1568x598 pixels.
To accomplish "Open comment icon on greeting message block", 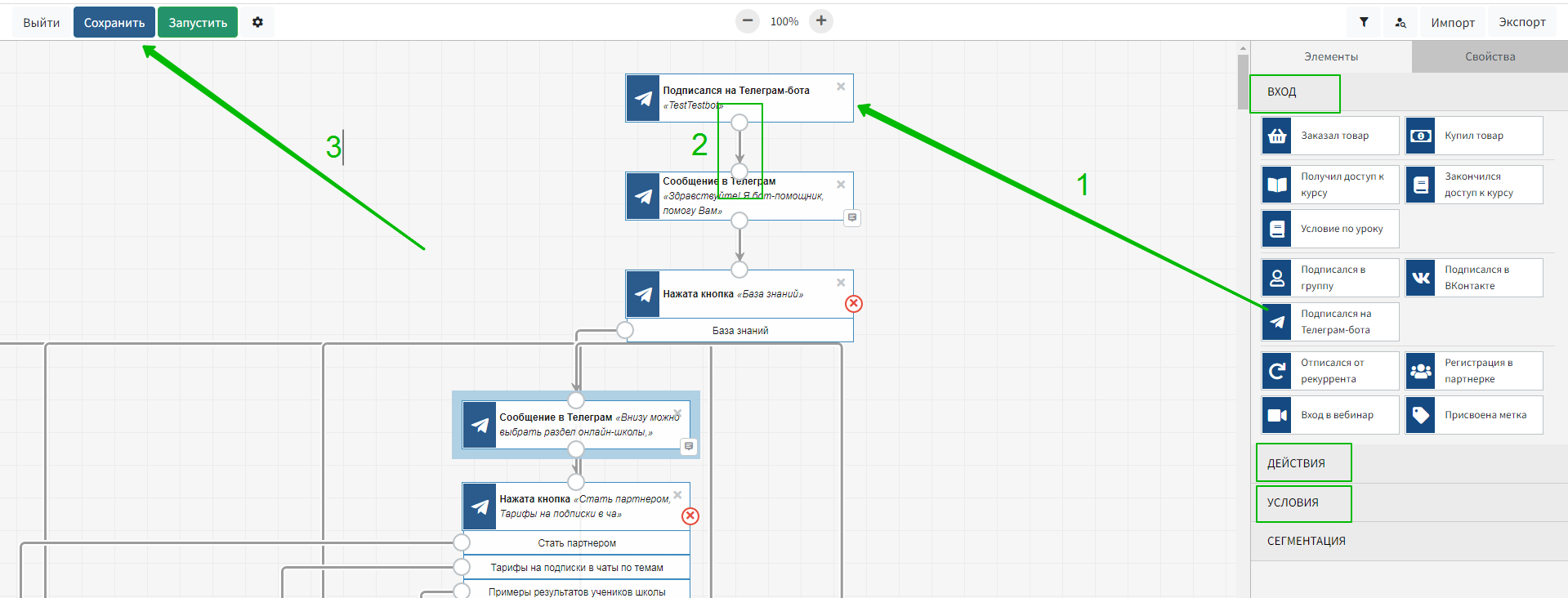I will [852, 218].
